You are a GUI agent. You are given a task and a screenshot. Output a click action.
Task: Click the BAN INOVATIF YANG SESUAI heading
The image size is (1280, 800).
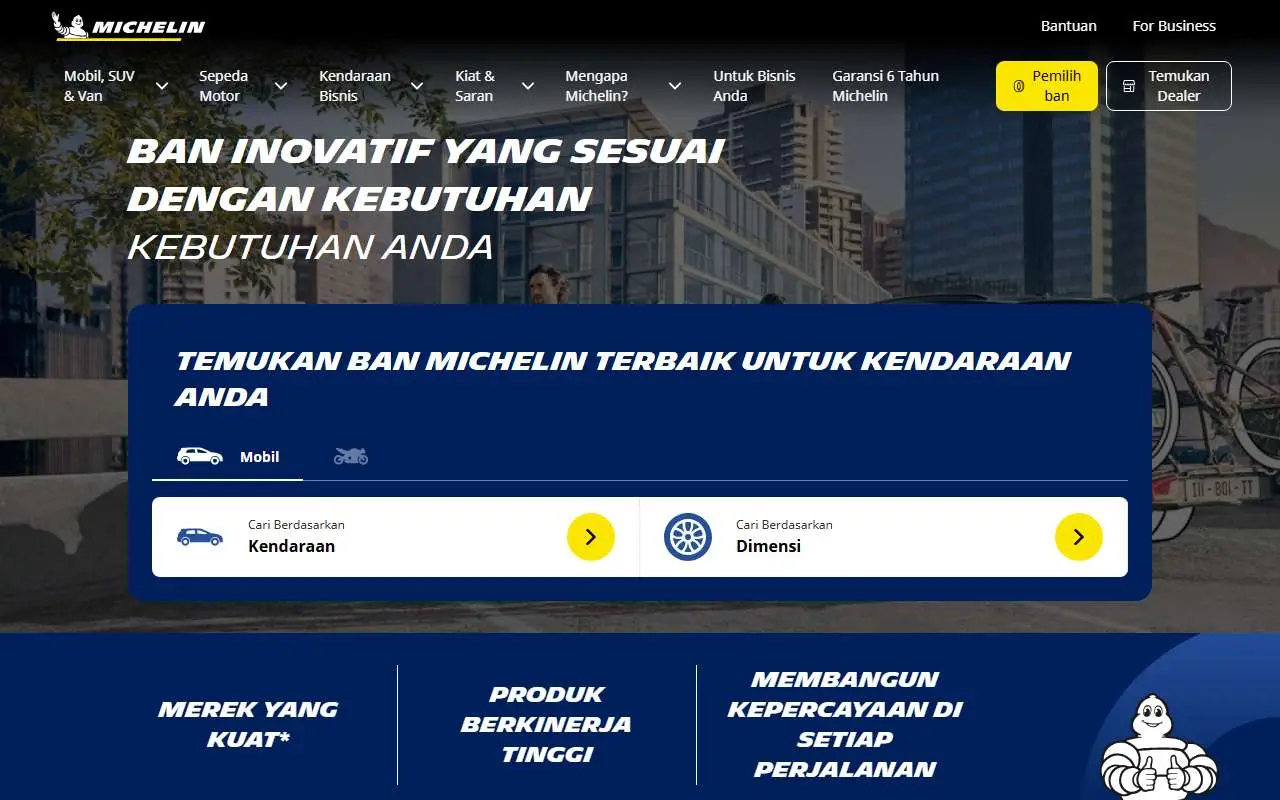426,151
